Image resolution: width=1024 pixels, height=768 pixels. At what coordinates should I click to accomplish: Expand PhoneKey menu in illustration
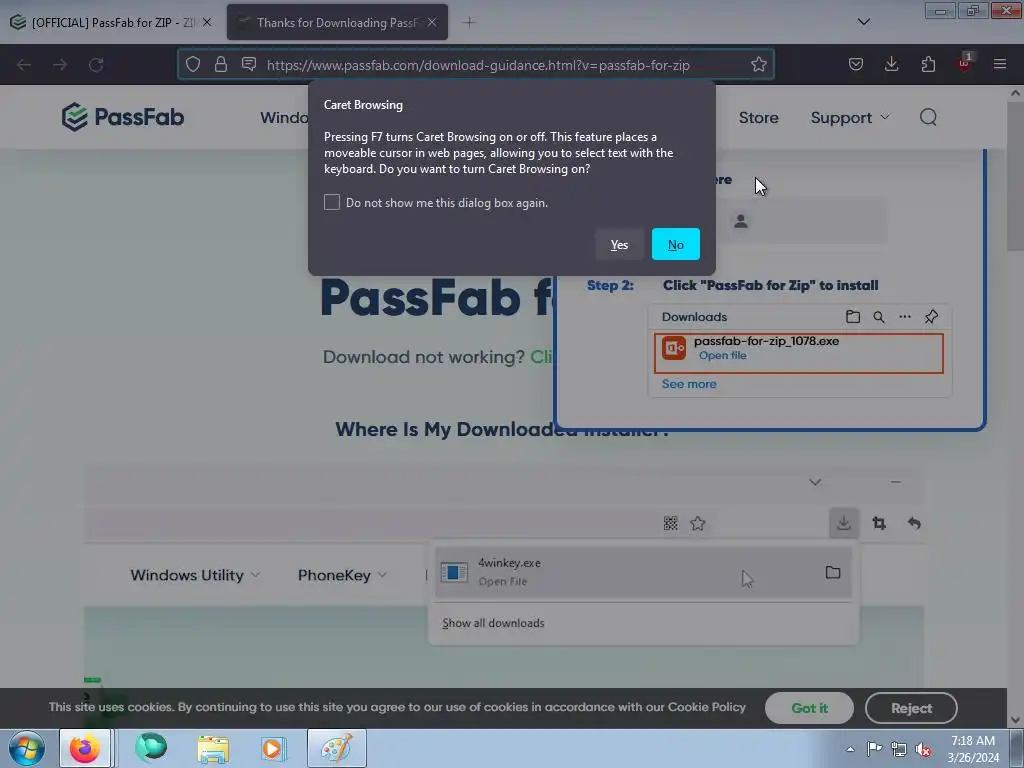pyautogui.click(x=342, y=575)
